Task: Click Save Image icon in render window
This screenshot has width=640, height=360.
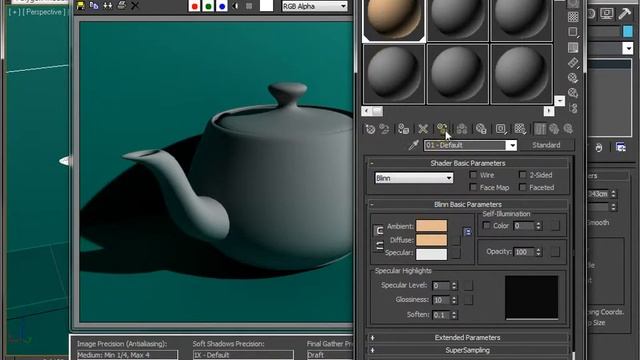Action: (80, 5)
